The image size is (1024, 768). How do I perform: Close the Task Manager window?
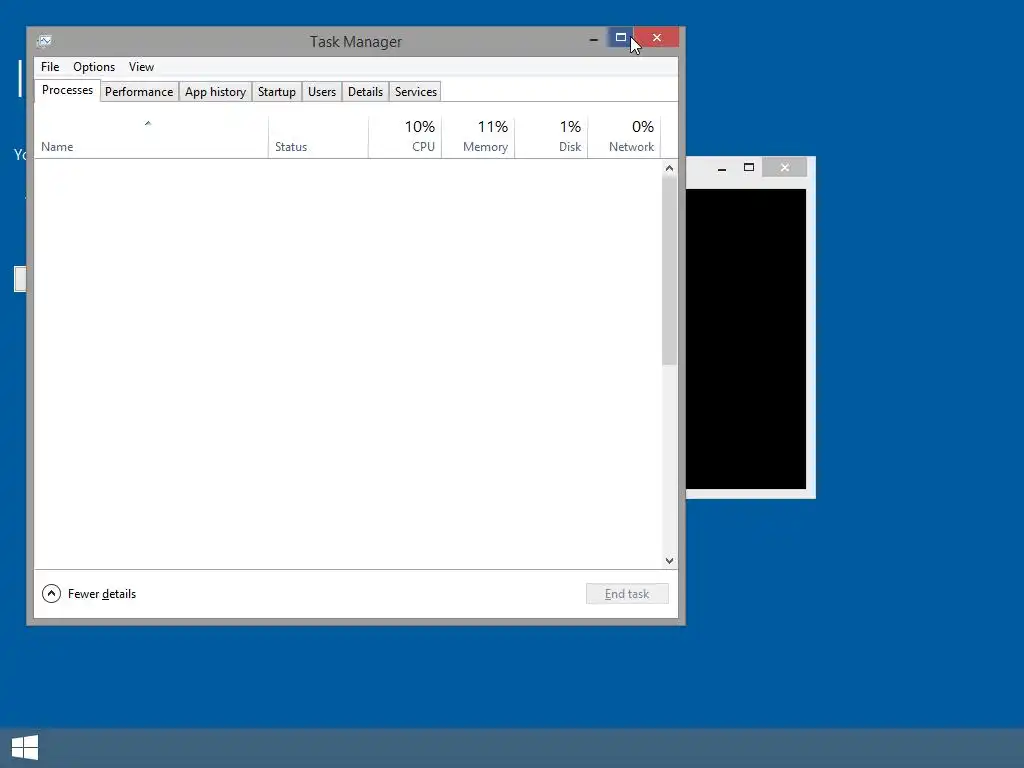click(657, 38)
